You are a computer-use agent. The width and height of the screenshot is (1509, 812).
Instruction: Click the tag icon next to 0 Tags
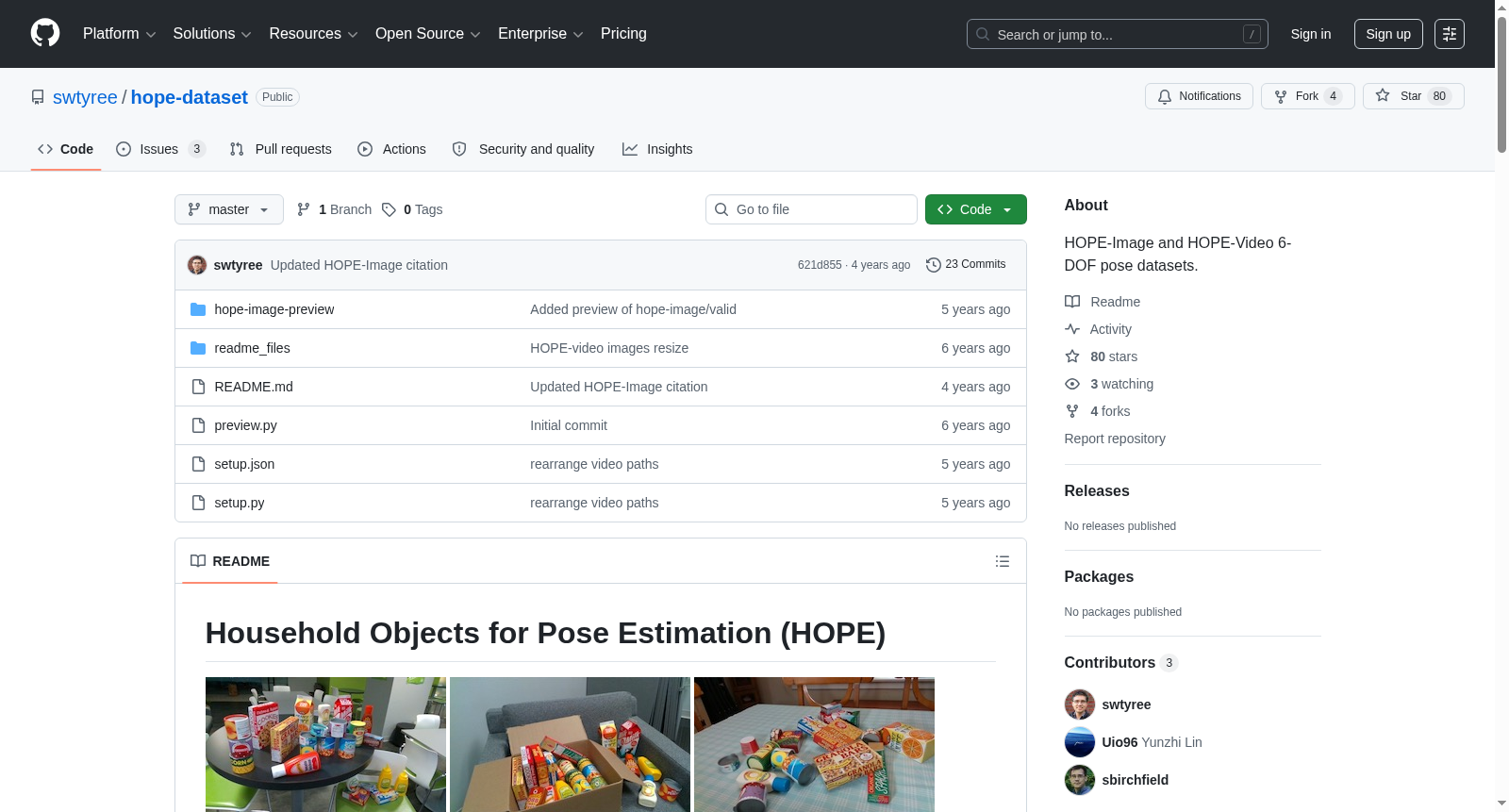click(x=389, y=209)
